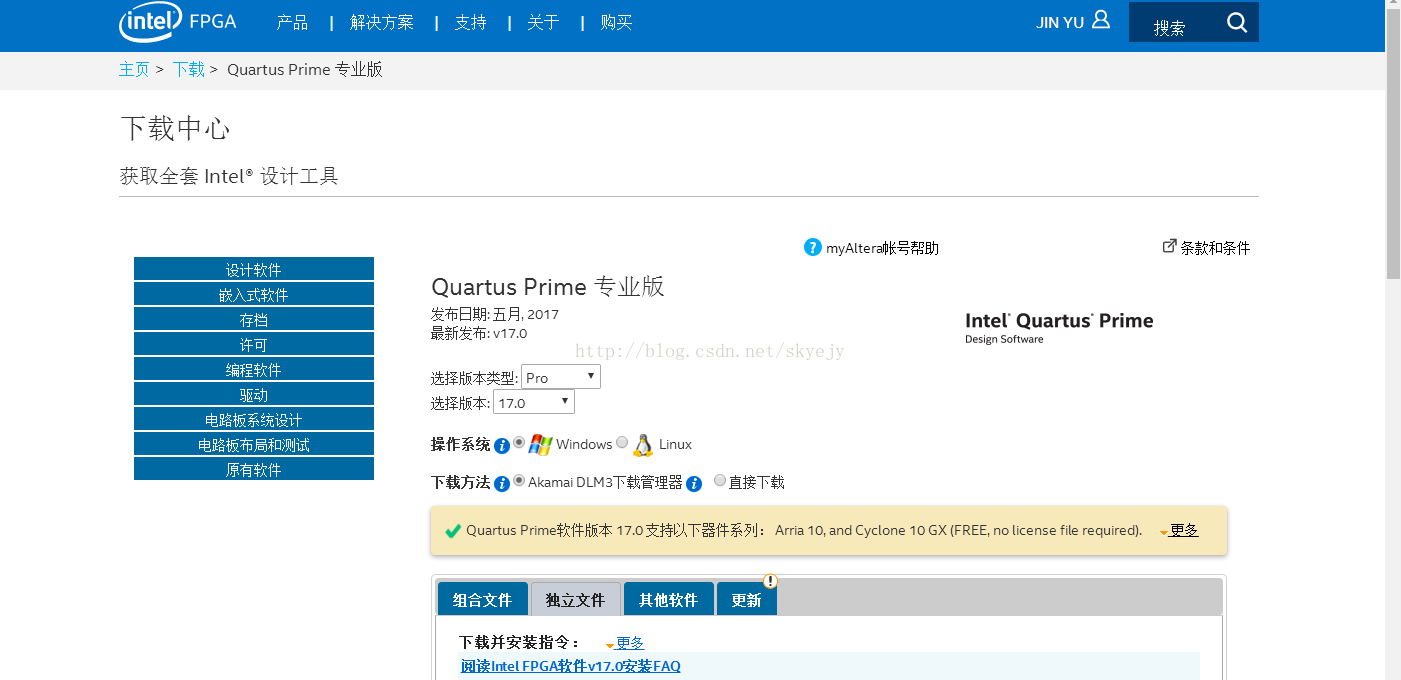The image size is (1401, 680).
Task: Select 存档 in the sidebar
Action: pyautogui.click(x=254, y=319)
